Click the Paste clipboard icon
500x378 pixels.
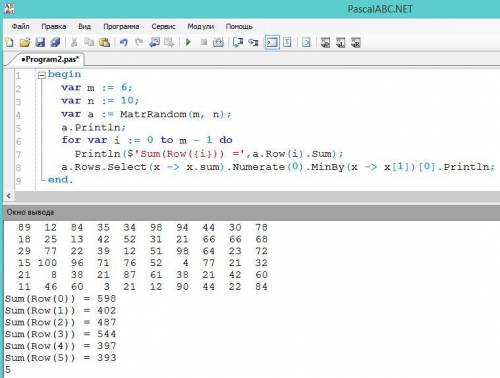click(105, 42)
